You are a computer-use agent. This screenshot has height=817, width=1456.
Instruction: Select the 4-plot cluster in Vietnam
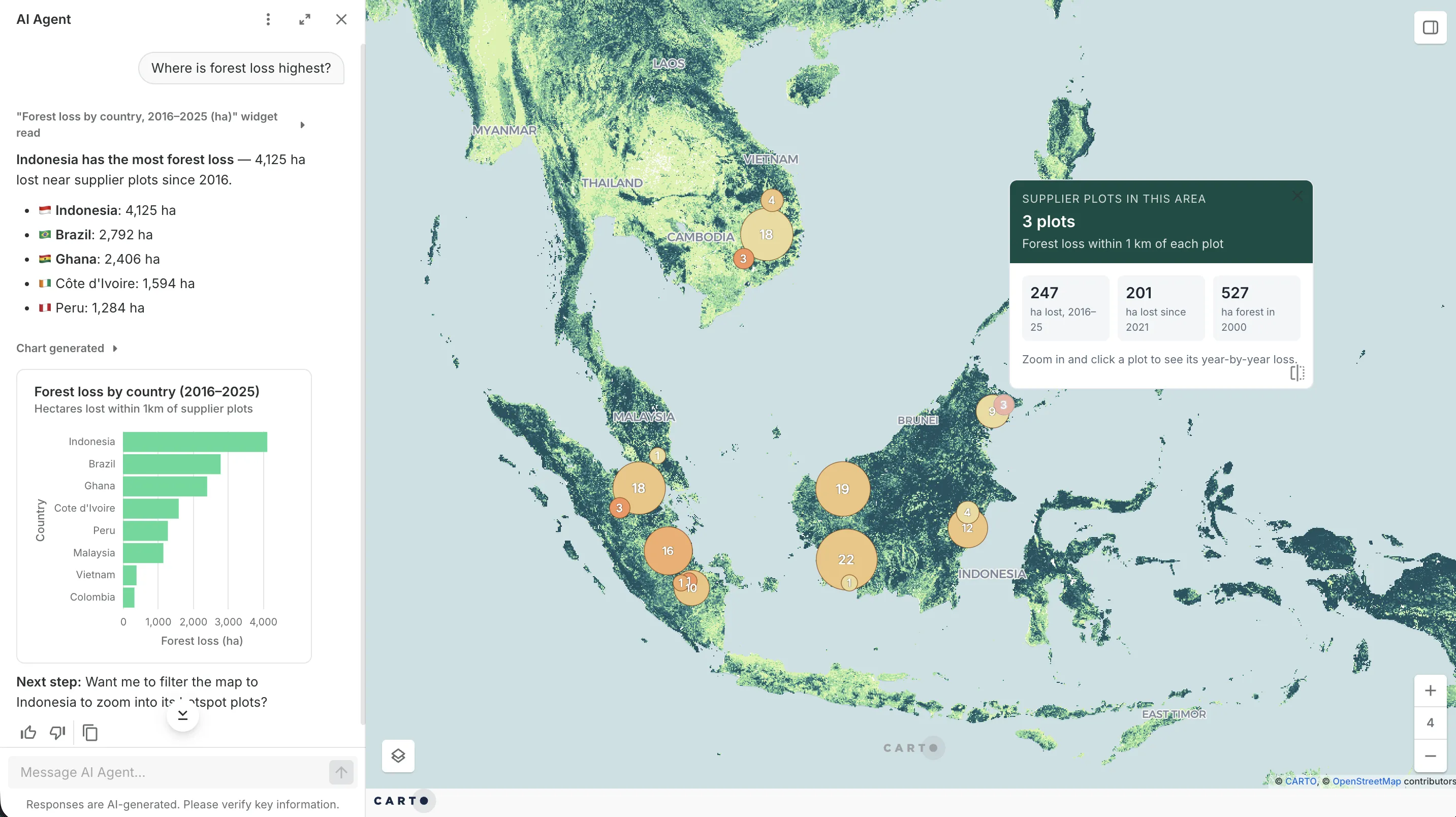click(772, 200)
